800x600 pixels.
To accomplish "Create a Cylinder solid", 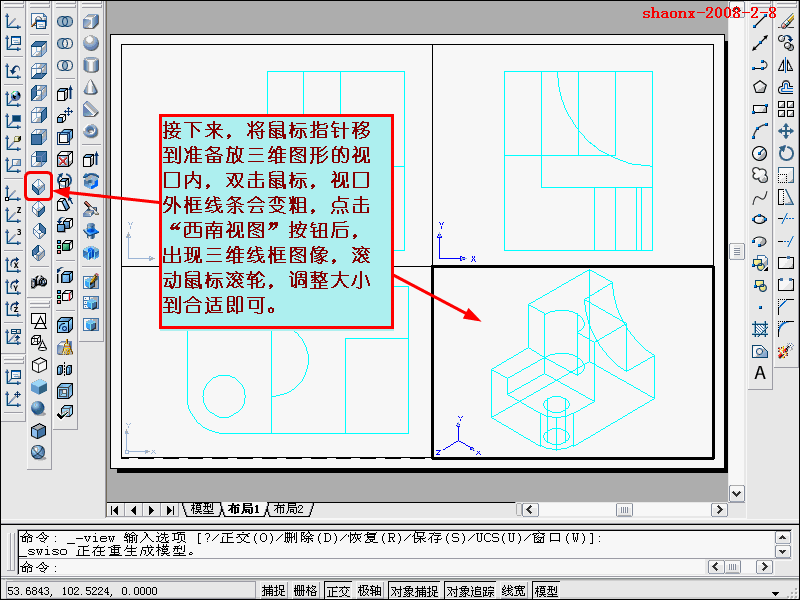I will pos(90,65).
